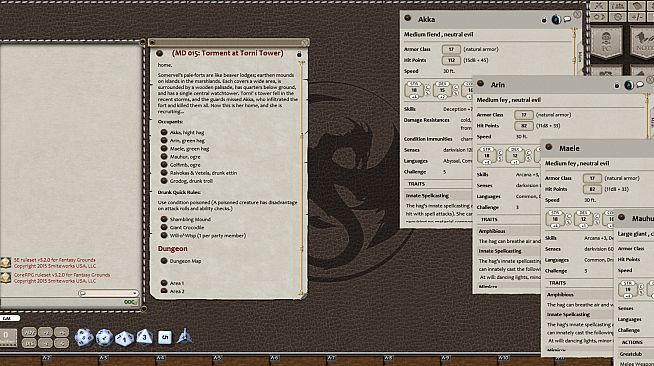The height and width of the screenshot is (366, 654).
Task: Click the link icon beside Arin's name
Action: pyautogui.click(x=480, y=83)
